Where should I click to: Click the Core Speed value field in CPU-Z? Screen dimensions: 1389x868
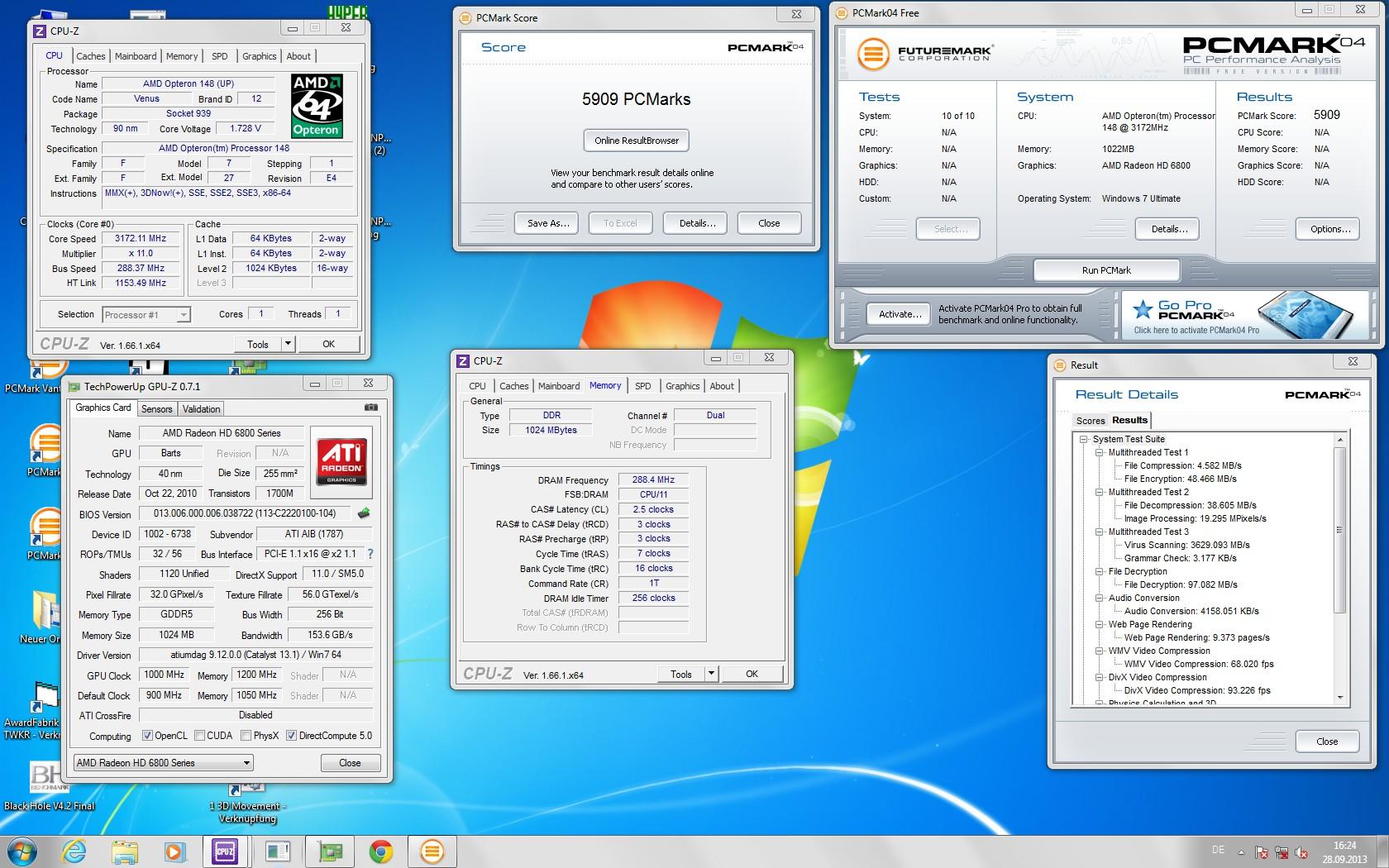141,238
